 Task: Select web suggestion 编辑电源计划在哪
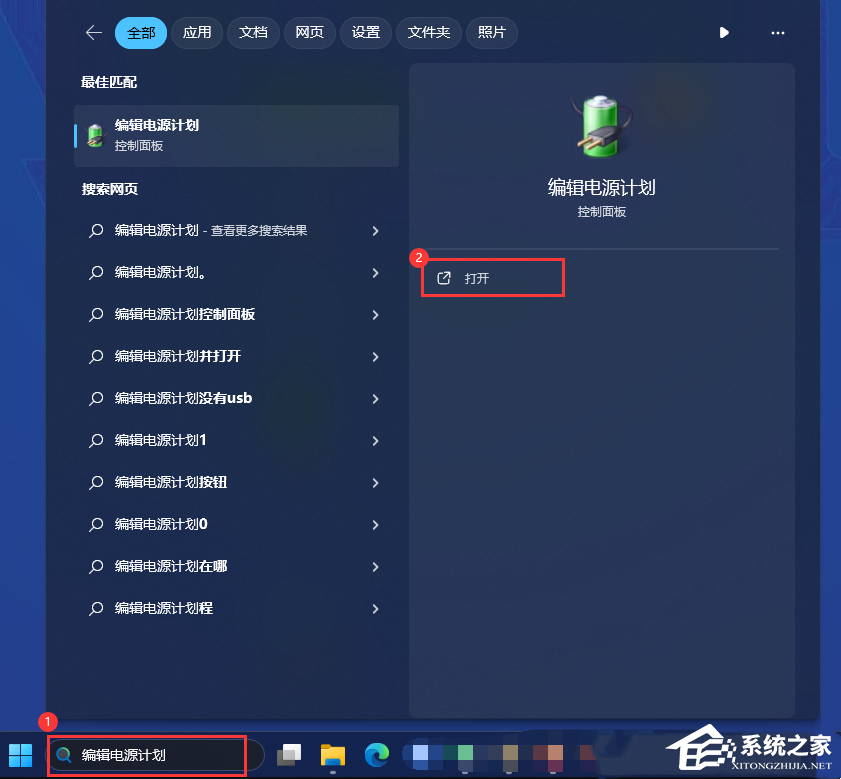[x=234, y=567]
